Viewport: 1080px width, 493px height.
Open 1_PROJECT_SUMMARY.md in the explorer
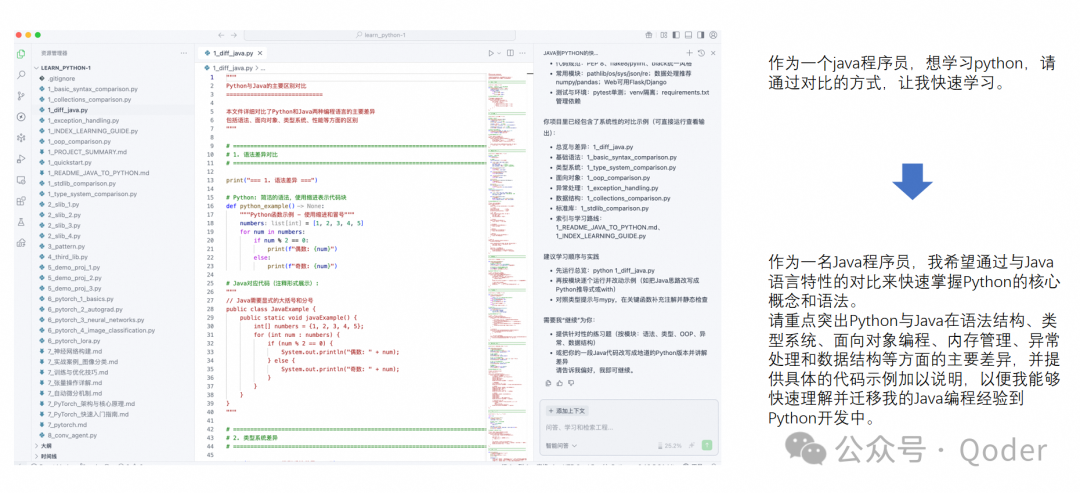coord(87,151)
